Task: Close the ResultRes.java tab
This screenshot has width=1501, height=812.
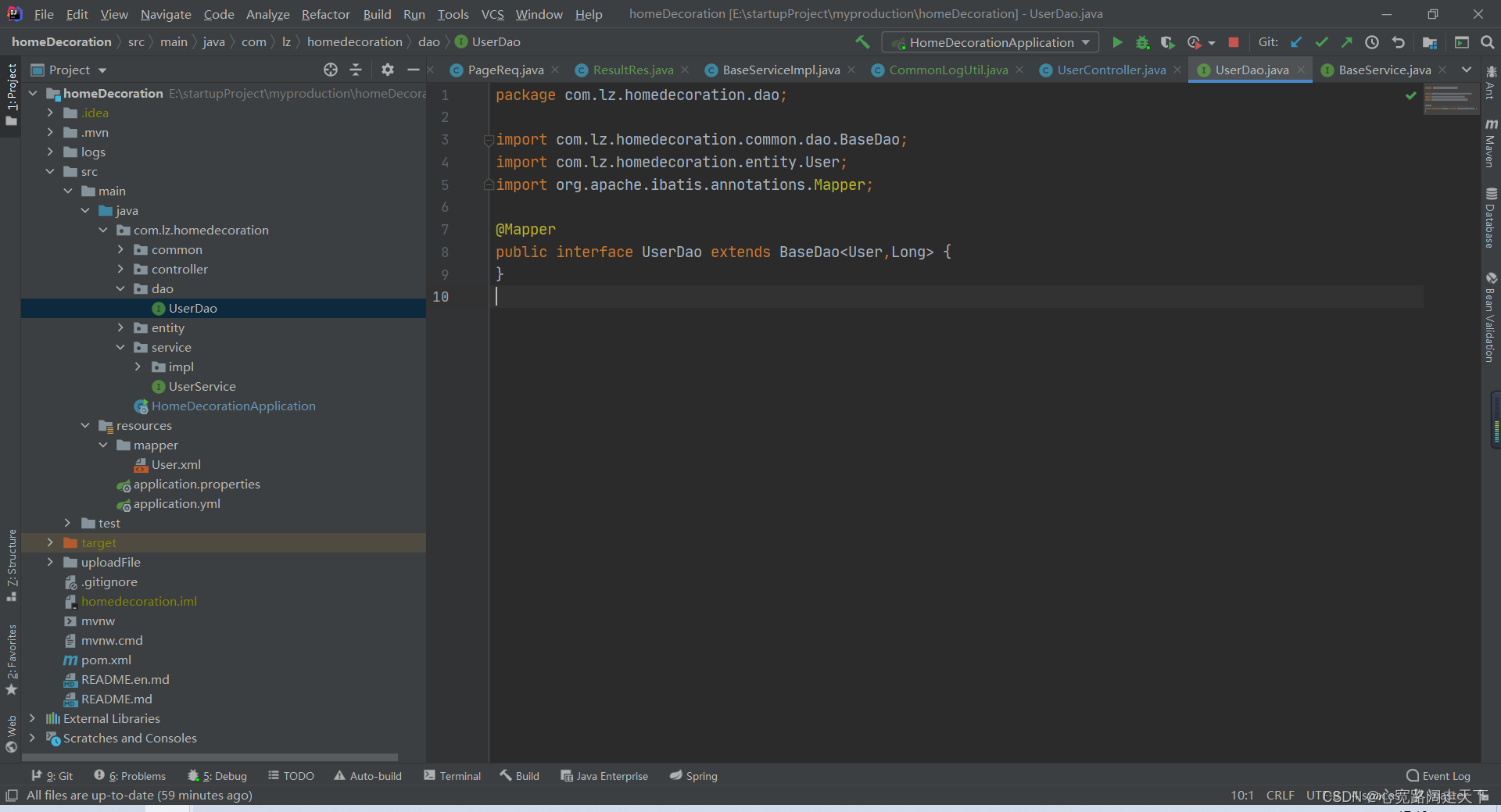Action: (685, 70)
